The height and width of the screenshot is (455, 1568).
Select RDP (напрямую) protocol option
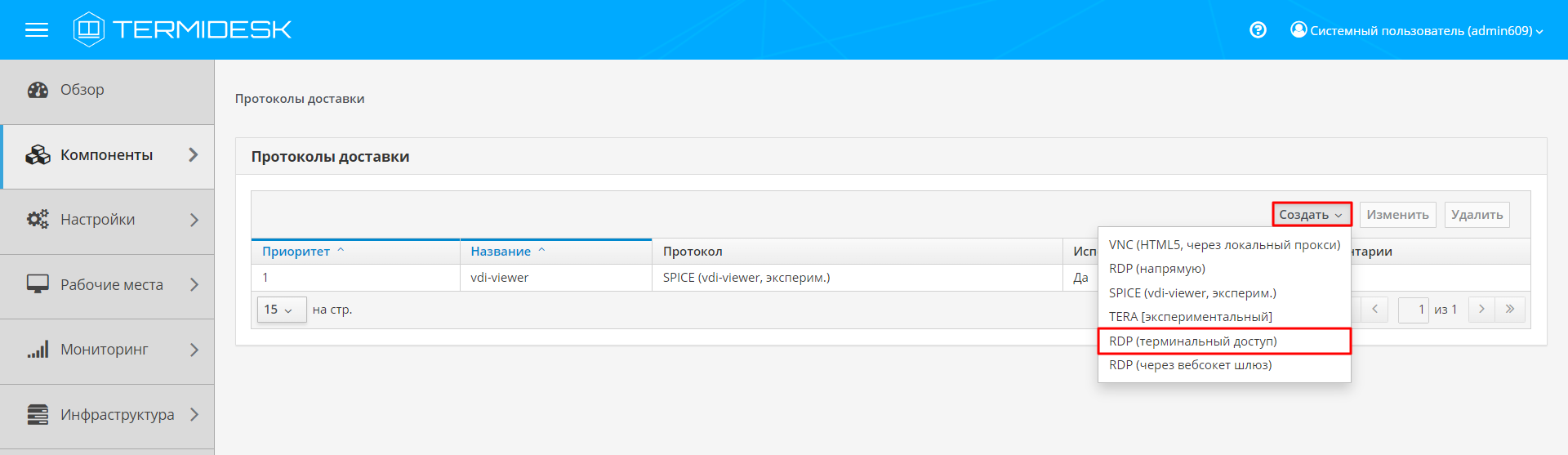click(x=1224, y=269)
